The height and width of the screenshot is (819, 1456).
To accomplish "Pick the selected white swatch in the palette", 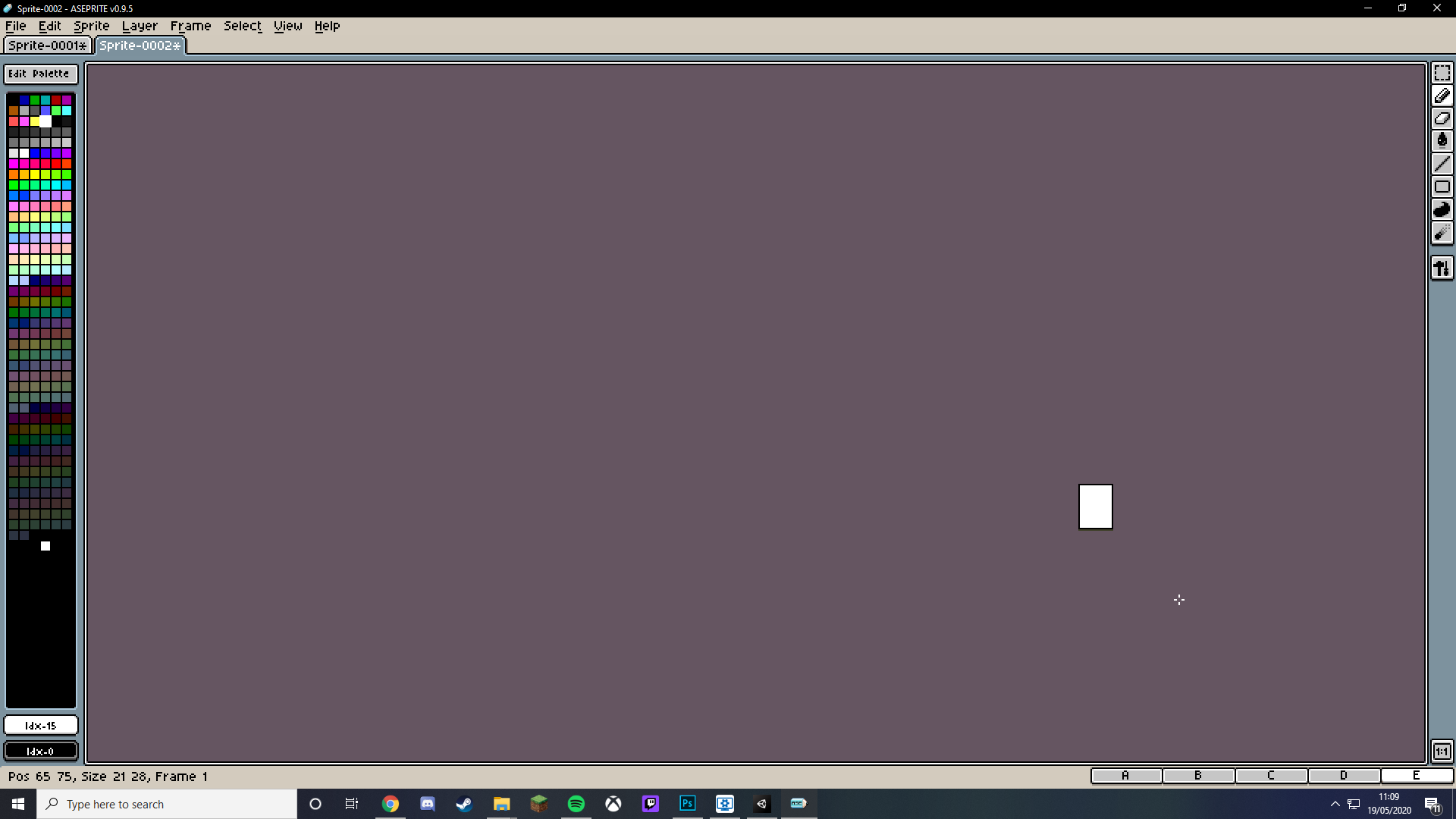I will 45,121.
